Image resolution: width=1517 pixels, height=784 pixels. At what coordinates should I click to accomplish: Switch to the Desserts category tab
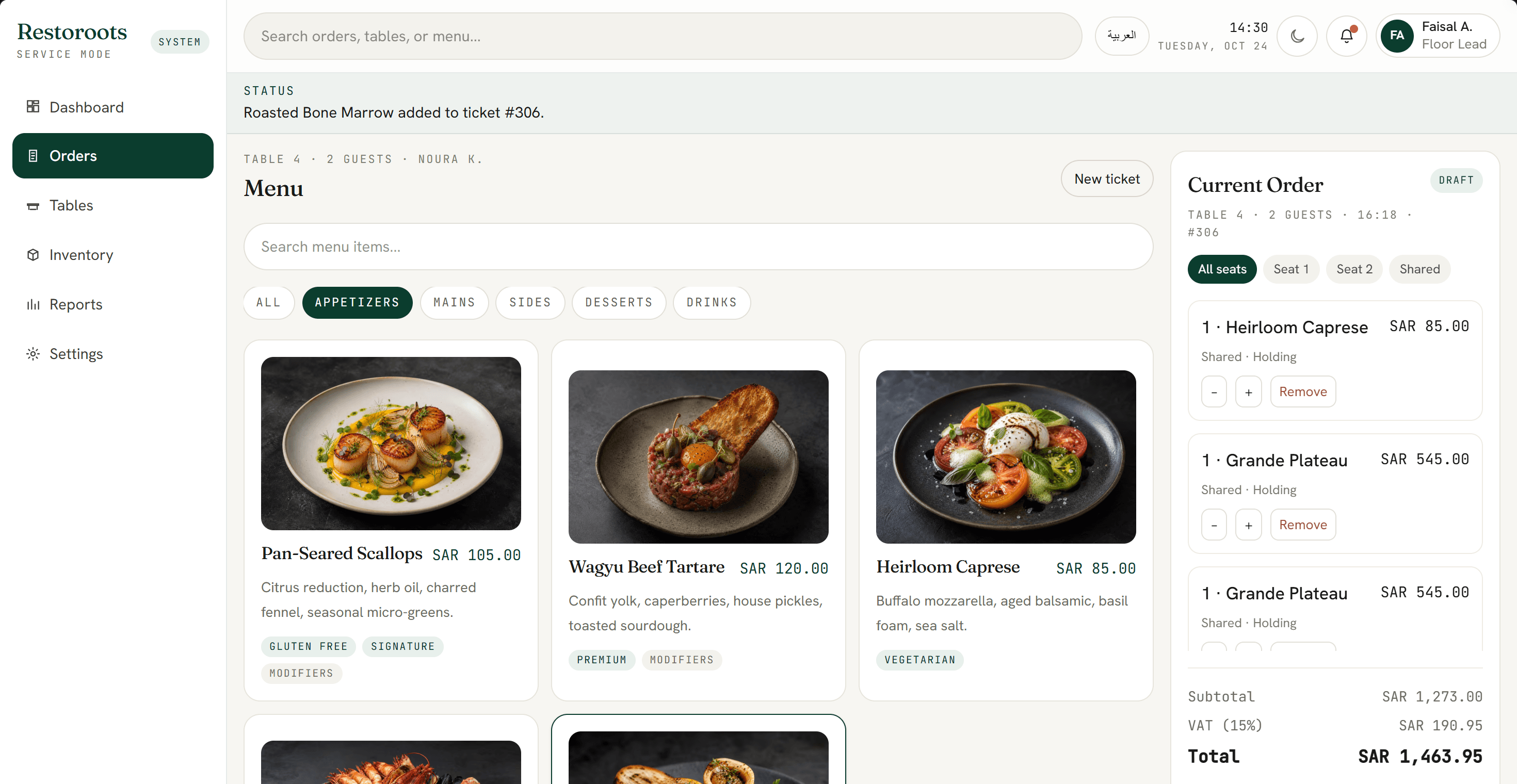pyautogui.click(x=618, y=303)
